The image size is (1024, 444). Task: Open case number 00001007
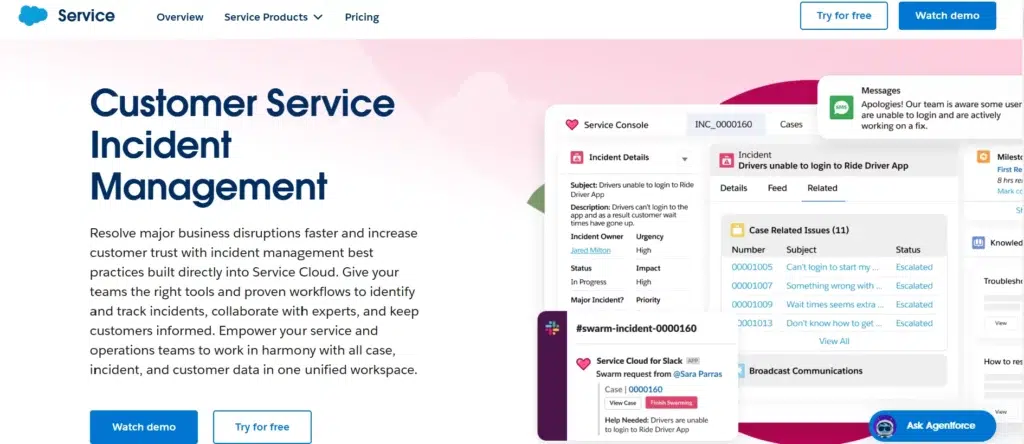[x=752, y=286]
